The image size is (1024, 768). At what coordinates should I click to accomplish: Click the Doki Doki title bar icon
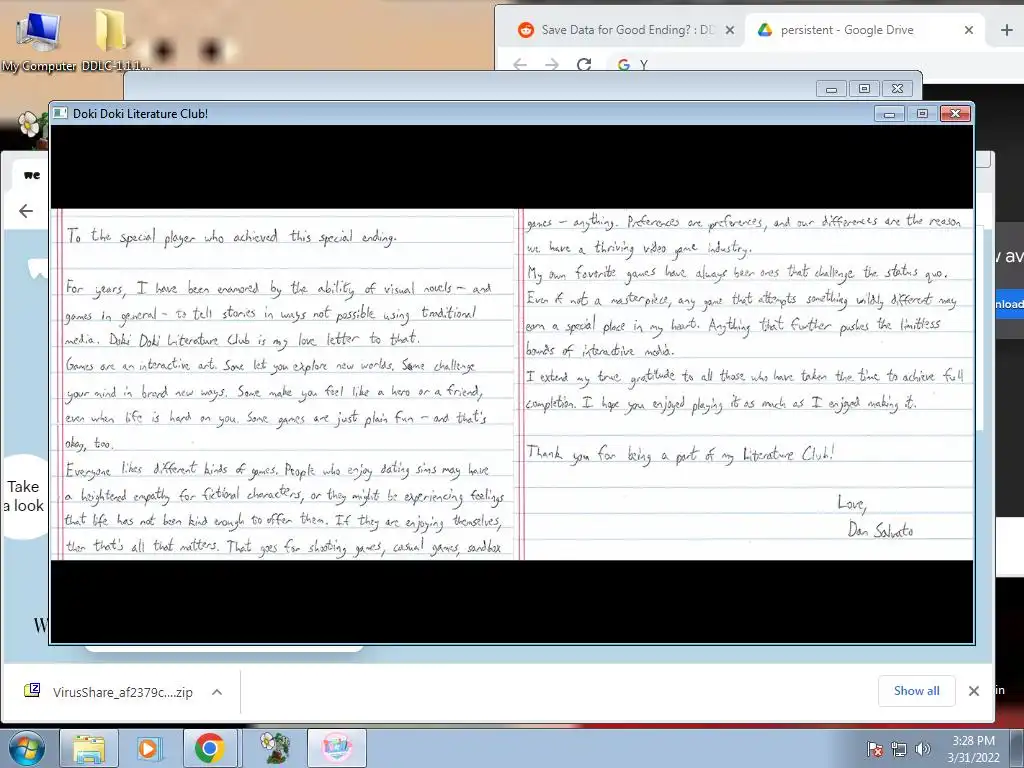pyautogui.click(x=60, y=113)
